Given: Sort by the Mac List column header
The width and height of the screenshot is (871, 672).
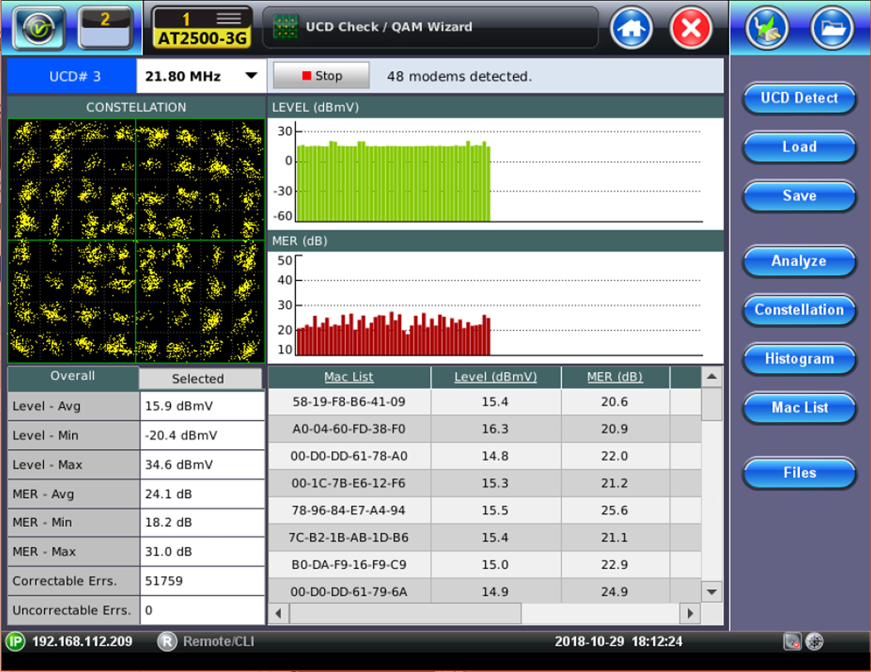Looking at the screenshot, I should [349, 377].
